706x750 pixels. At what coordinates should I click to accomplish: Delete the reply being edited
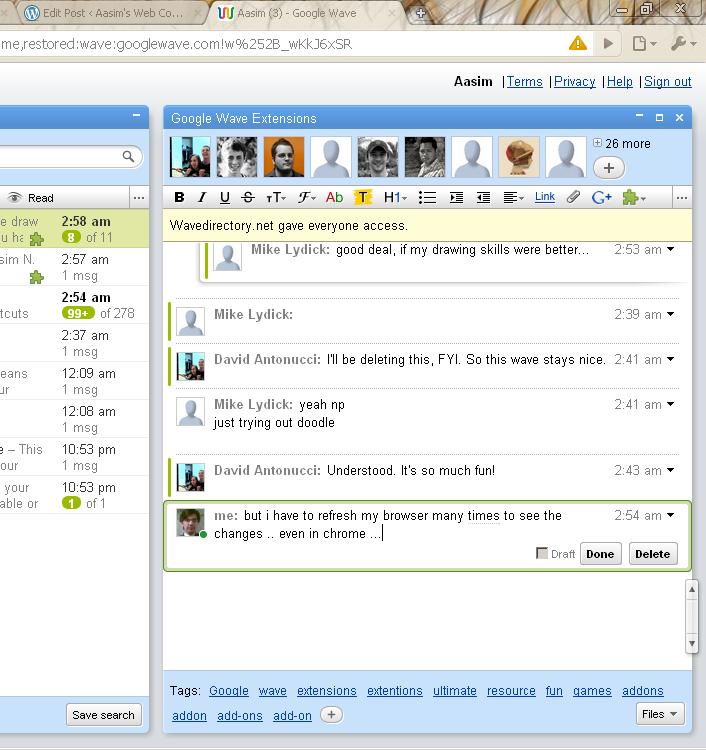(653, 554)
